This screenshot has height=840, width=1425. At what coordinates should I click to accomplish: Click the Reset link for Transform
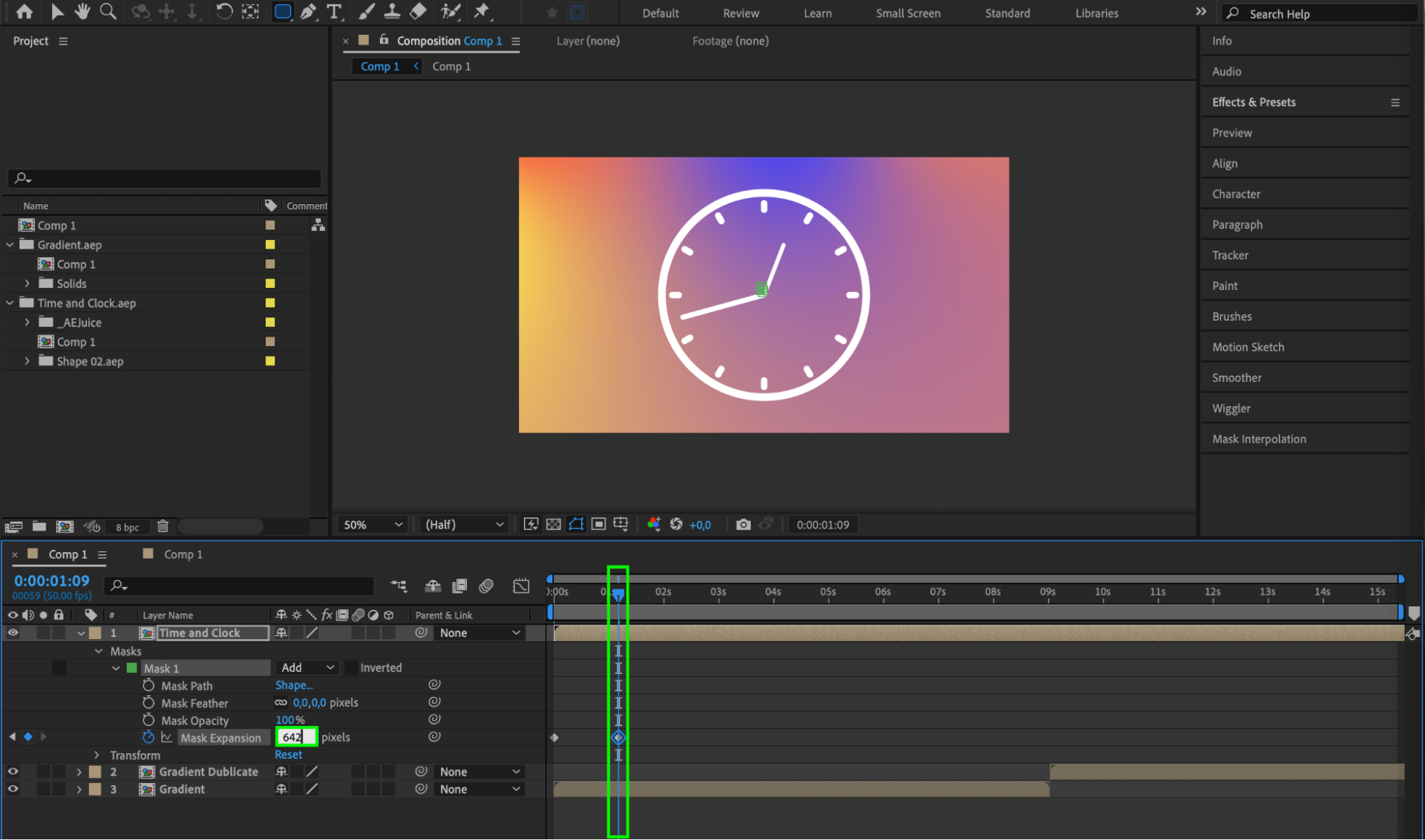click(x=288, y=755)
